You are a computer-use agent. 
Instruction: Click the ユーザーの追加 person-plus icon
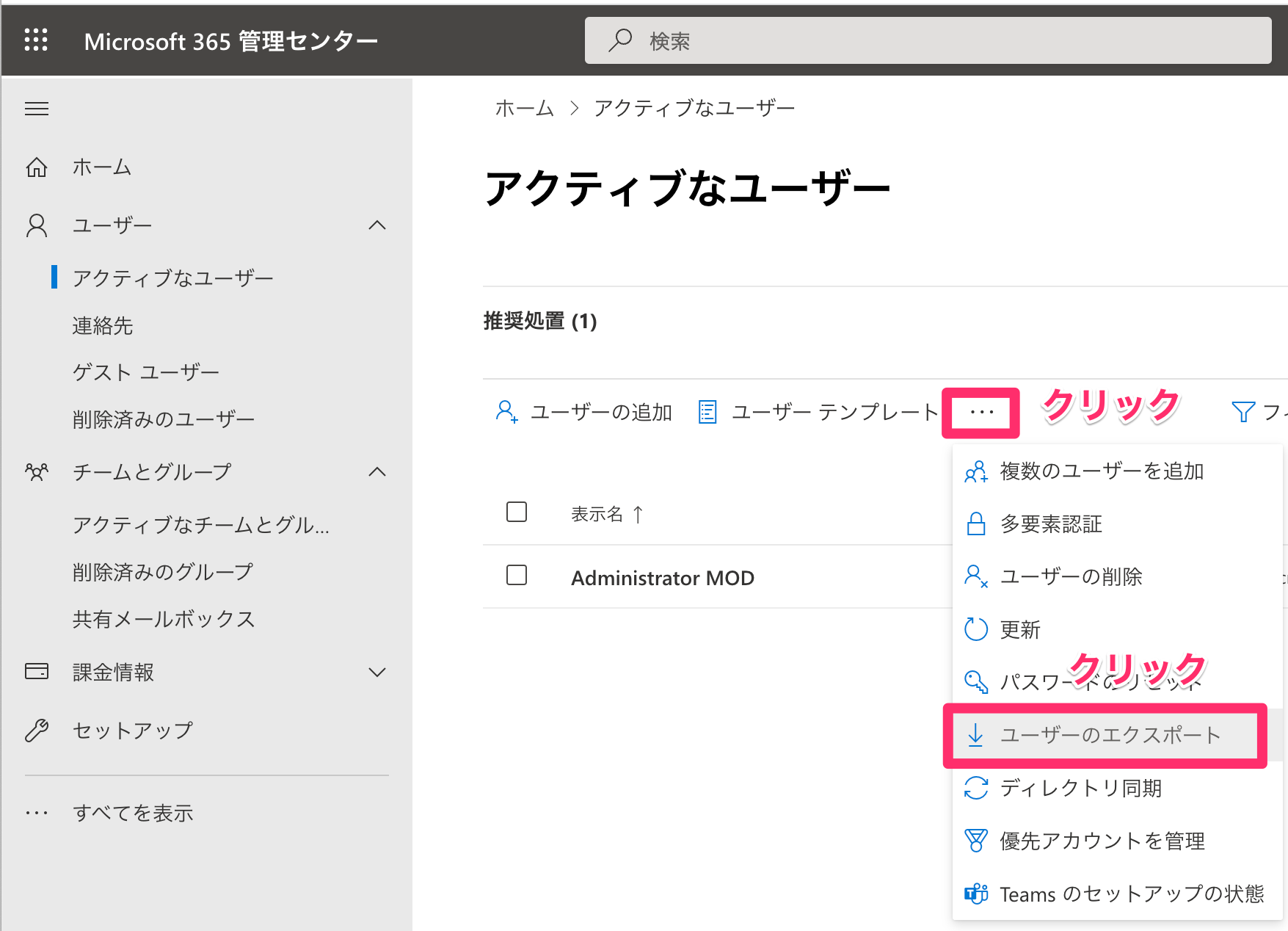coord(507,412)
